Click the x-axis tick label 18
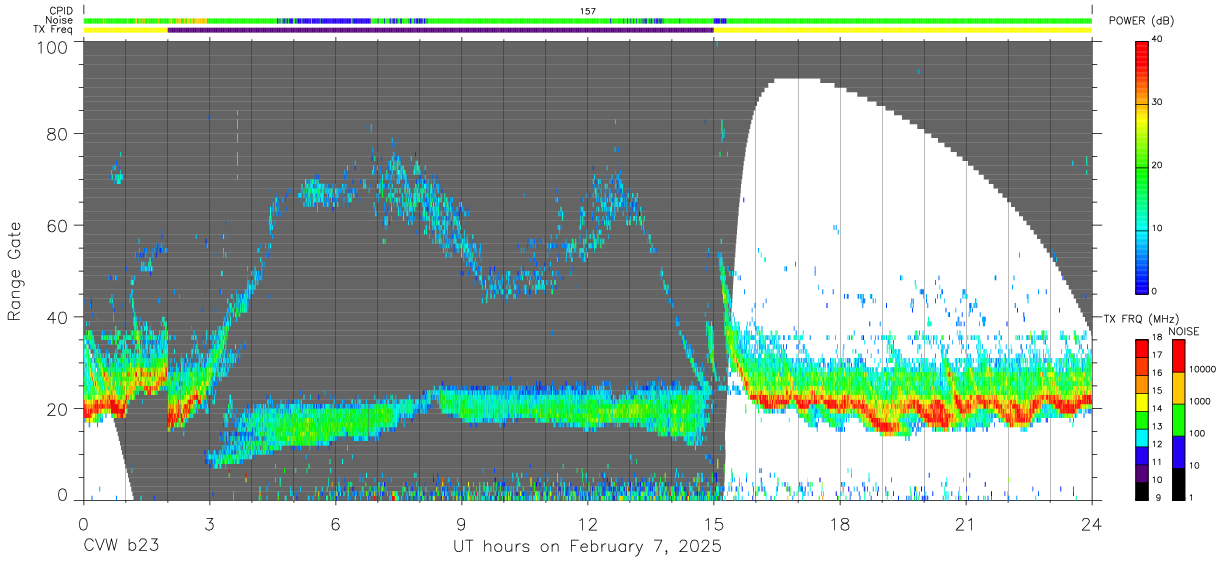This screenshot has height=567, width=1228. click(840, 524)
